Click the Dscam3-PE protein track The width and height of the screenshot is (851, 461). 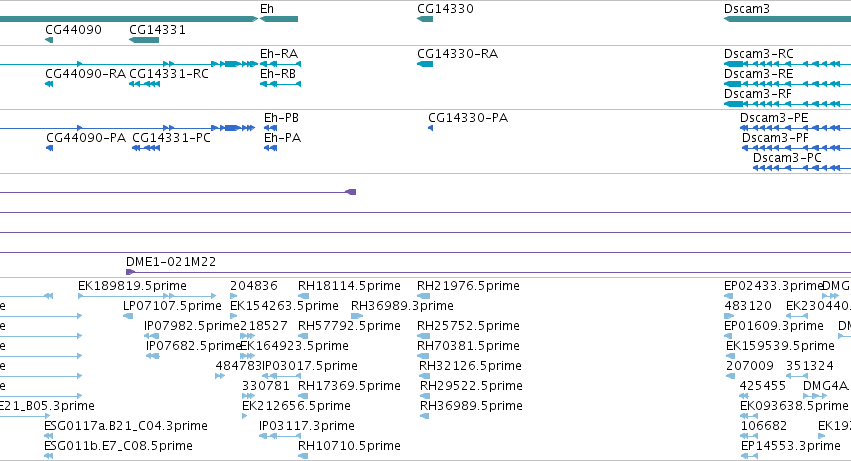click(796, 128)
